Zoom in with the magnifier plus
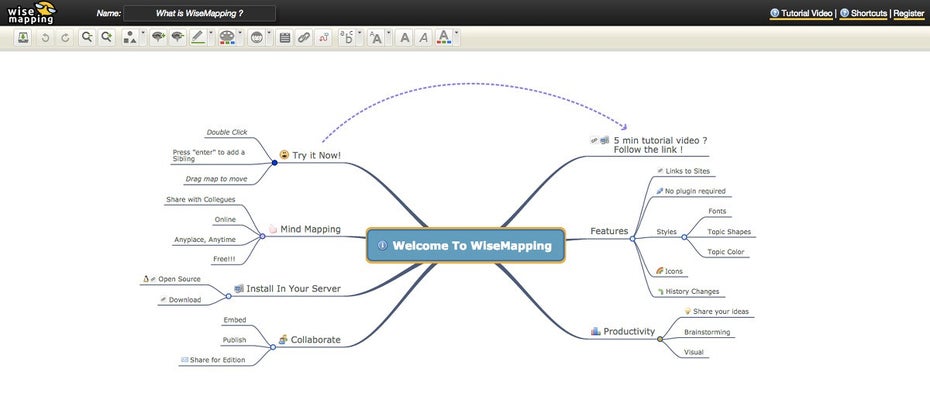Viewport: 930px width, 407px height. [107, 37]
